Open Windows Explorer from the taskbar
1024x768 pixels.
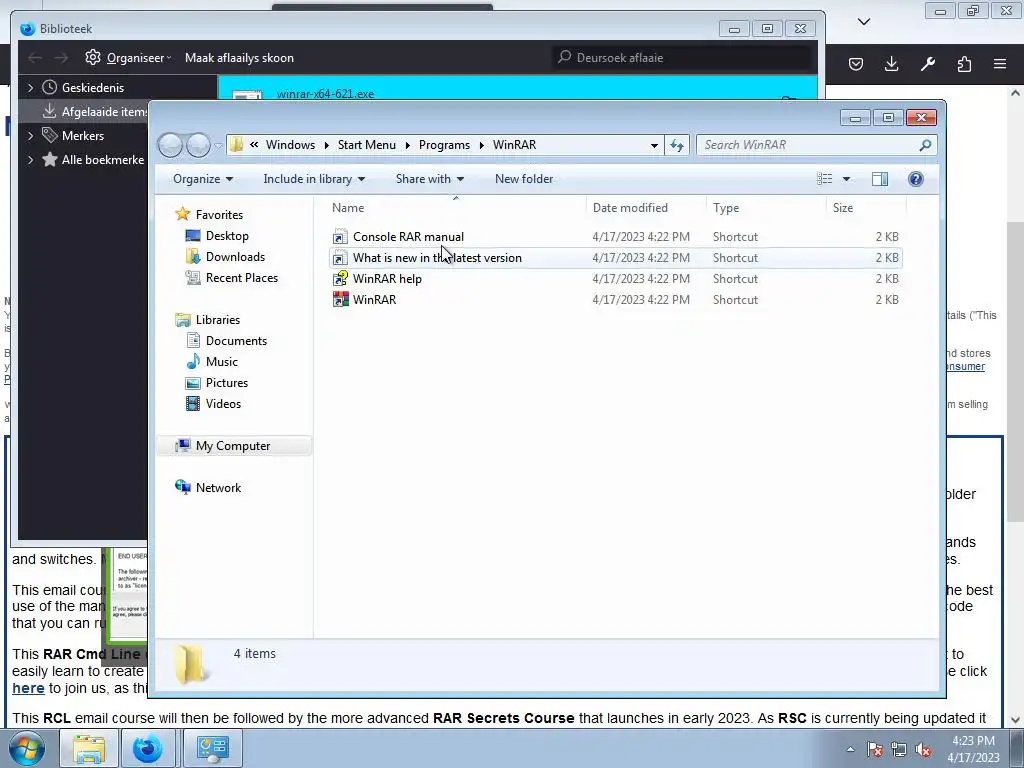(89, 748)
